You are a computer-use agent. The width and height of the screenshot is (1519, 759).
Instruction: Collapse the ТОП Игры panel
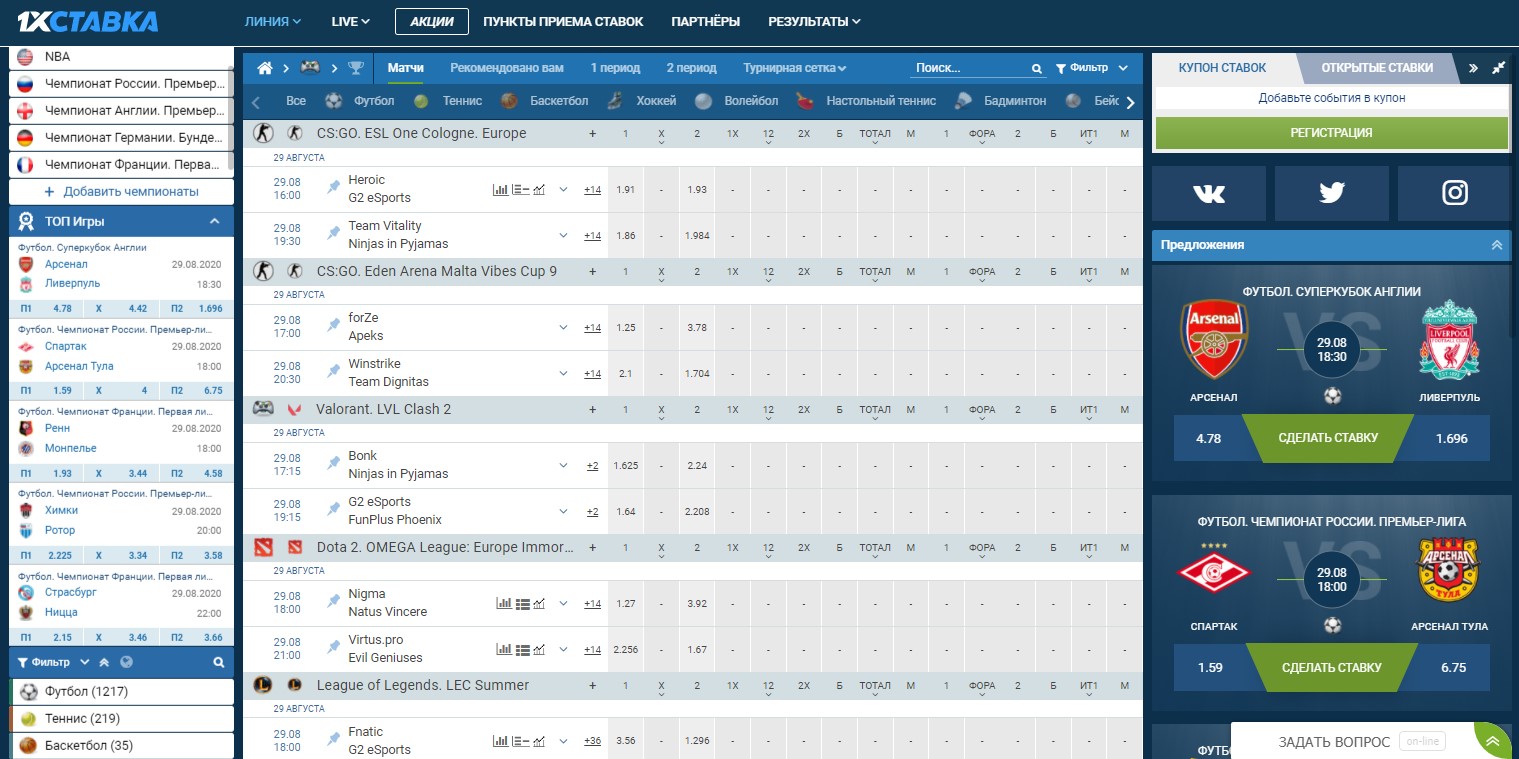click(x=214, y=221)
